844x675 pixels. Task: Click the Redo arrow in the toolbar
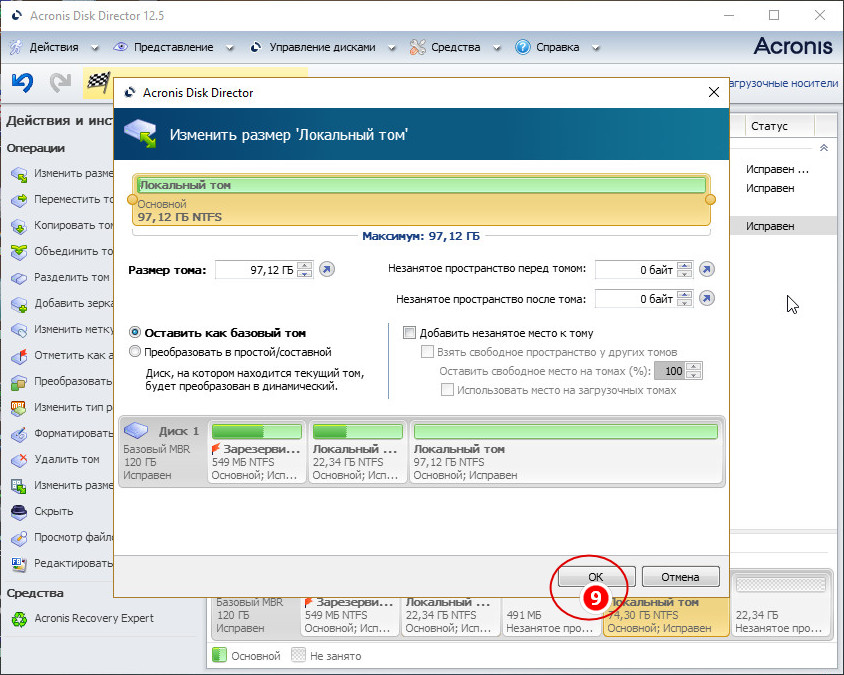click(x=60, y=82)
